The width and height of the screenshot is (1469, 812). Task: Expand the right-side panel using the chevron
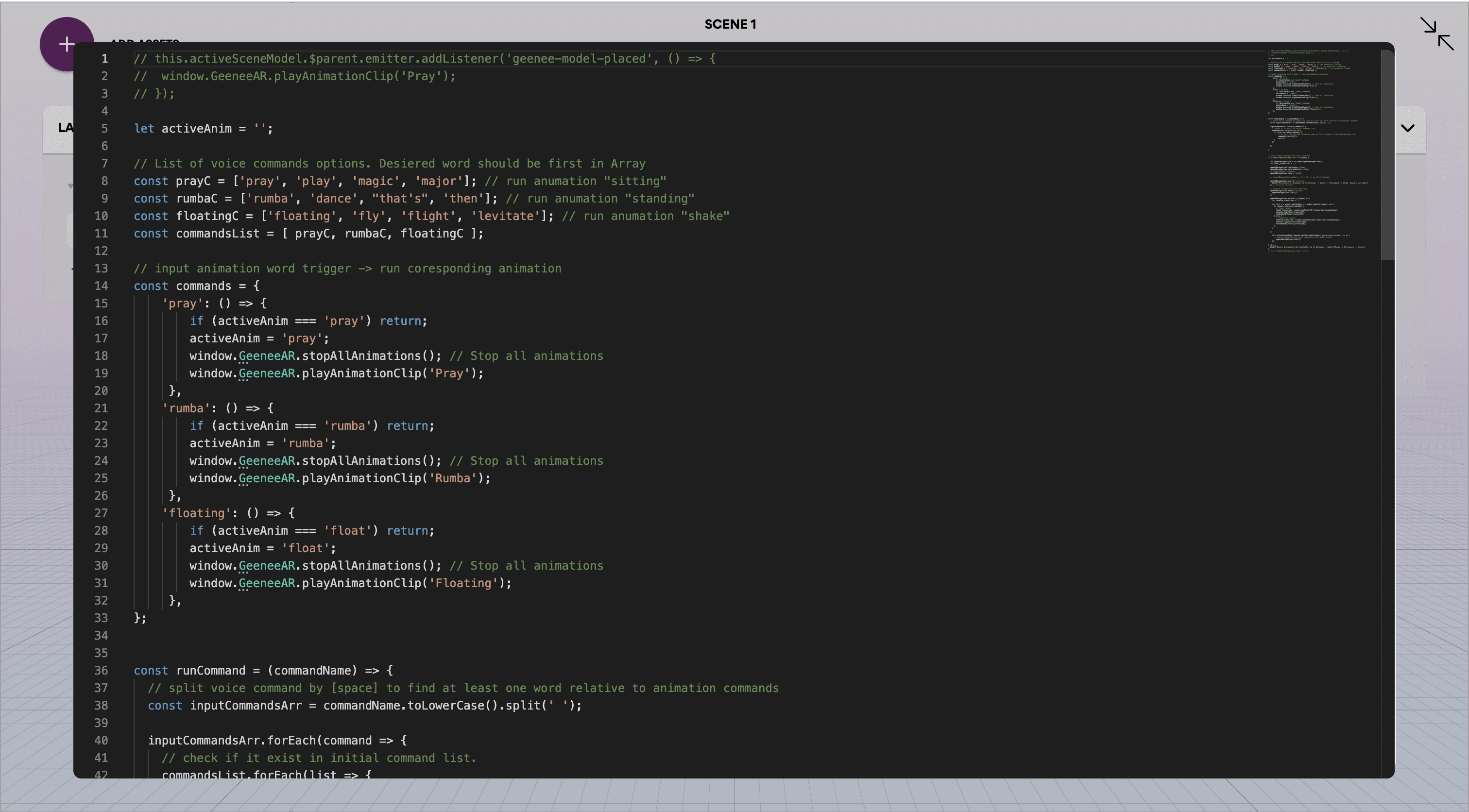click(1407, 128)
